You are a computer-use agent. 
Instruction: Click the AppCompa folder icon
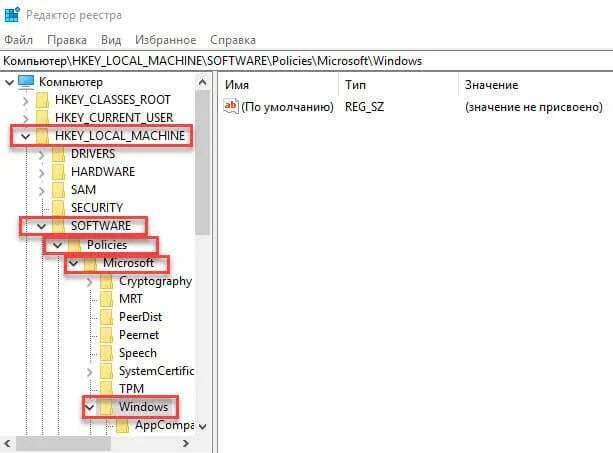pos(122,425)
